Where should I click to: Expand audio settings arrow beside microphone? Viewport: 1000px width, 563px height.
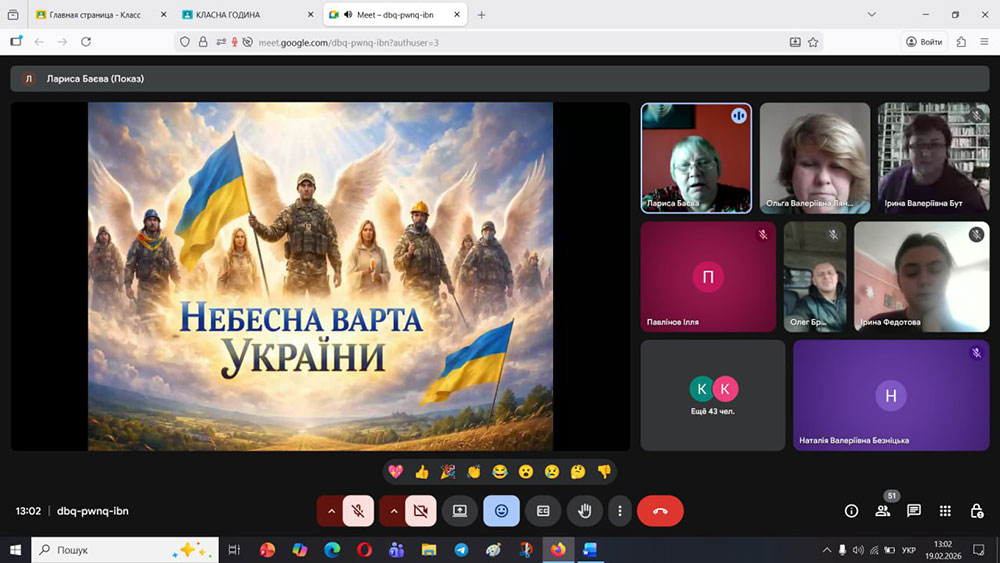(x=330, y=511)
